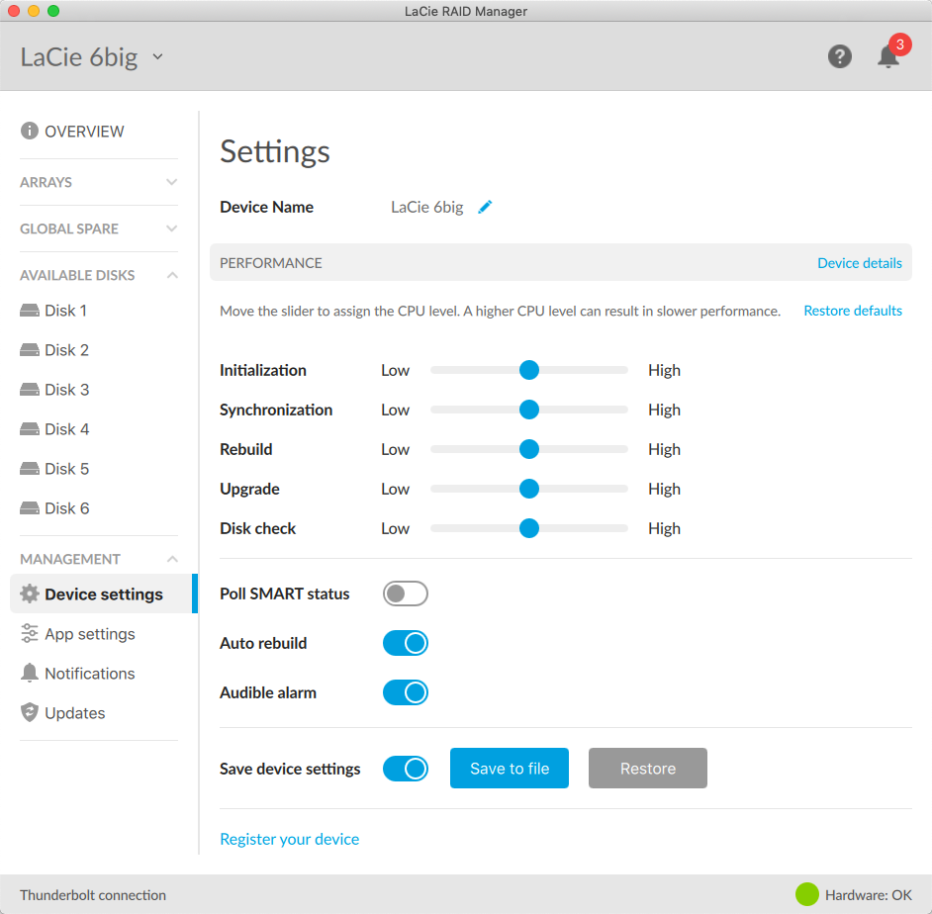Expand the Arrays section chevron
This screenshot has width=932, height=914.
click(172, 182)
